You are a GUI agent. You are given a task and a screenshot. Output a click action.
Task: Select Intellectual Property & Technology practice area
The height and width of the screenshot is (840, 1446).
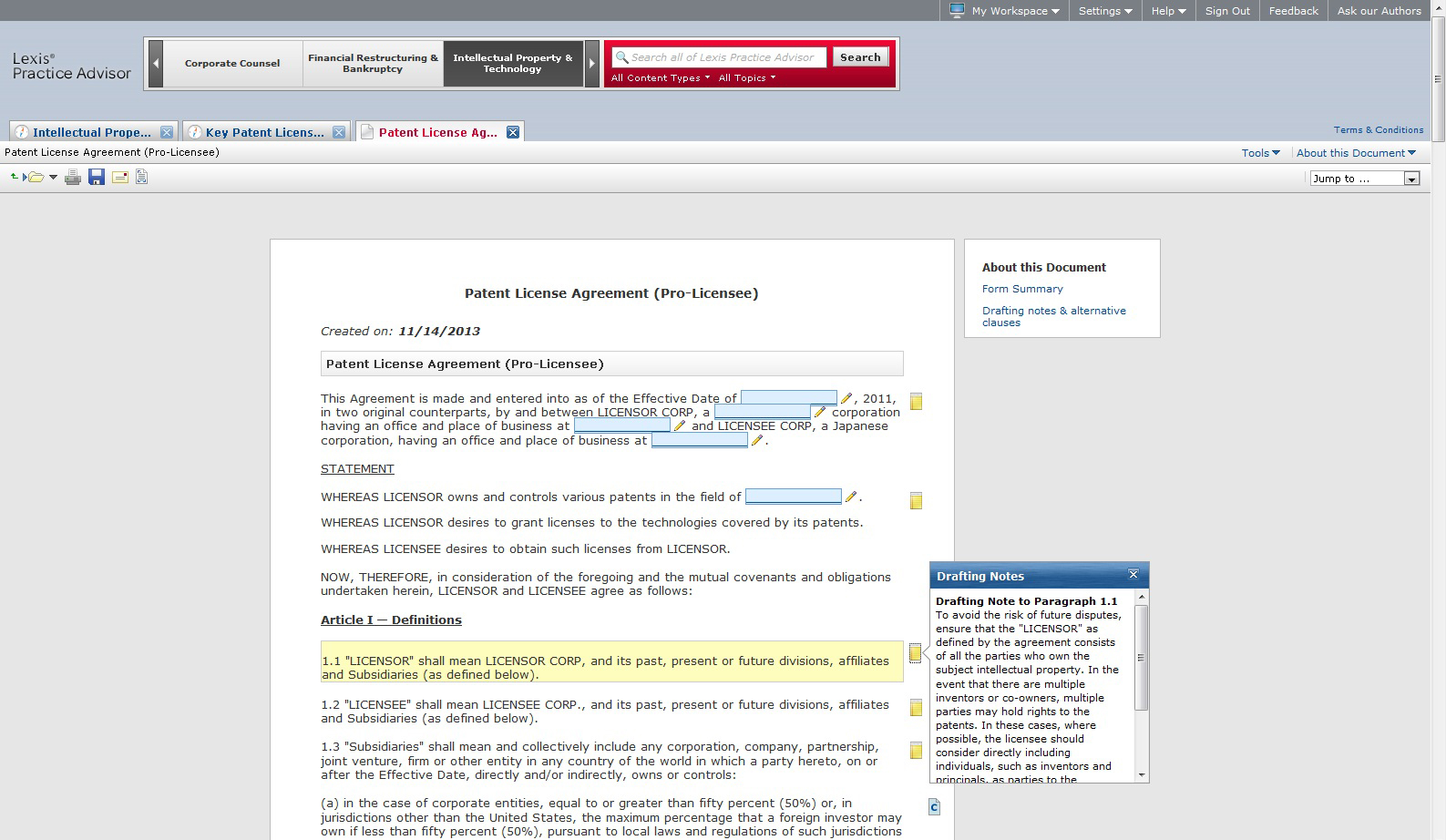click(513, 64)
